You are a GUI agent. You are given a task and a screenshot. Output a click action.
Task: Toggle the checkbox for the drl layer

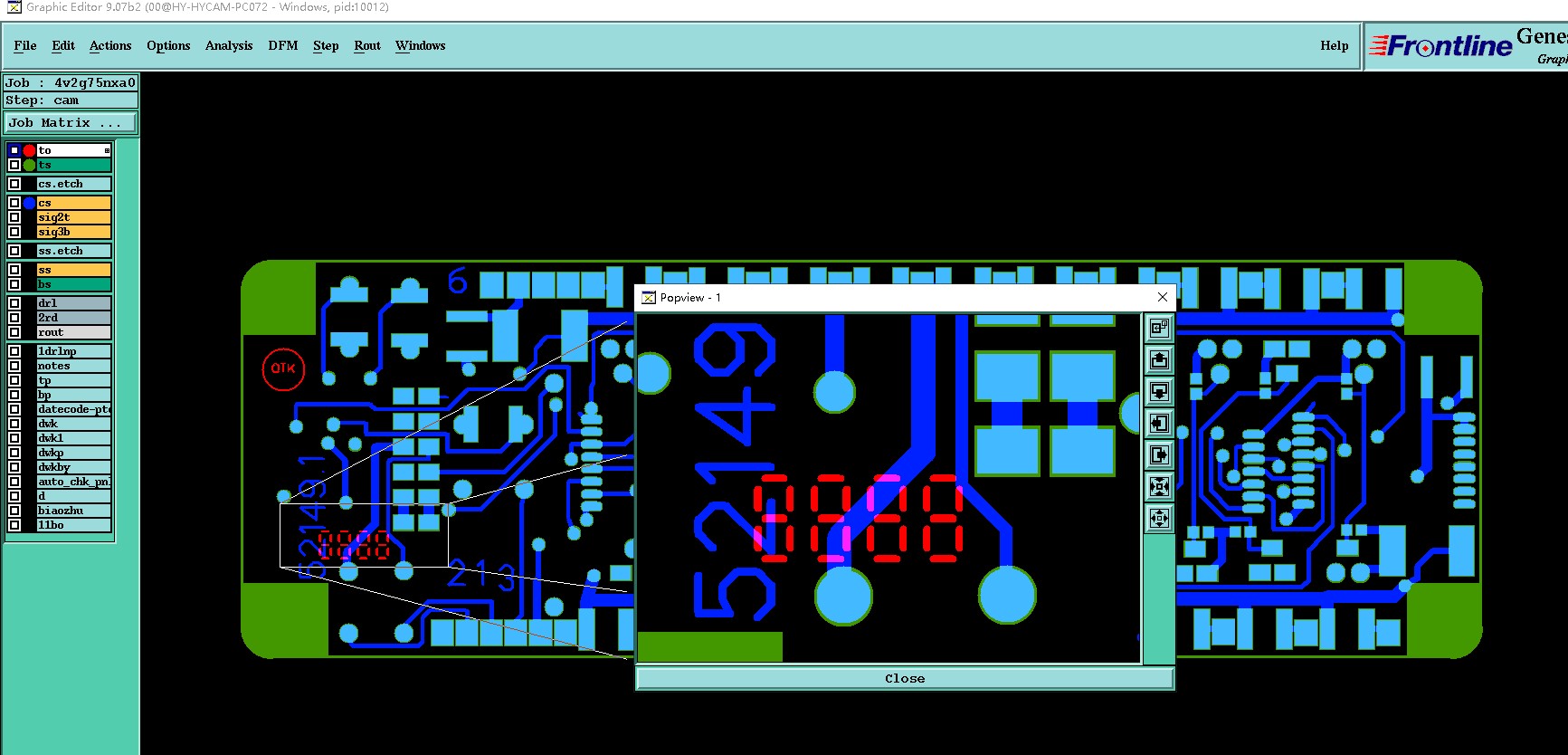coord(14,303)
